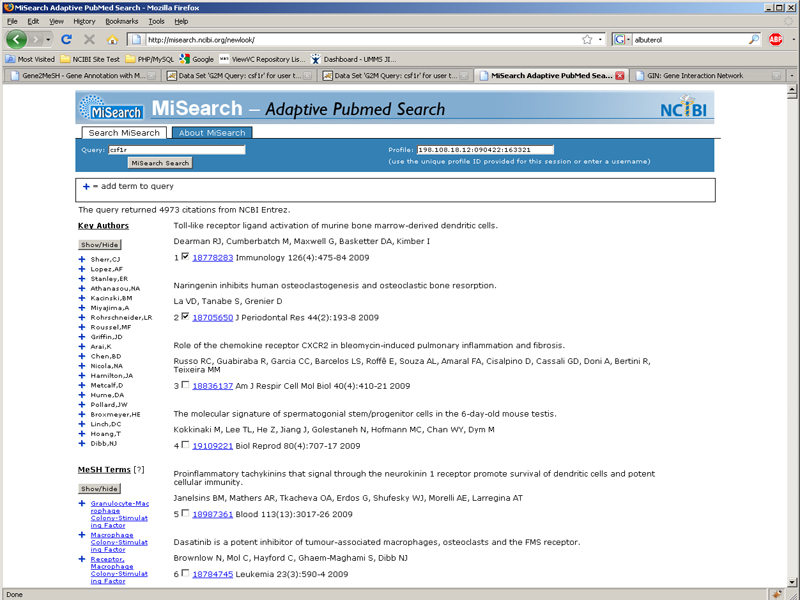Select the Search MiSearch tab

124,133
